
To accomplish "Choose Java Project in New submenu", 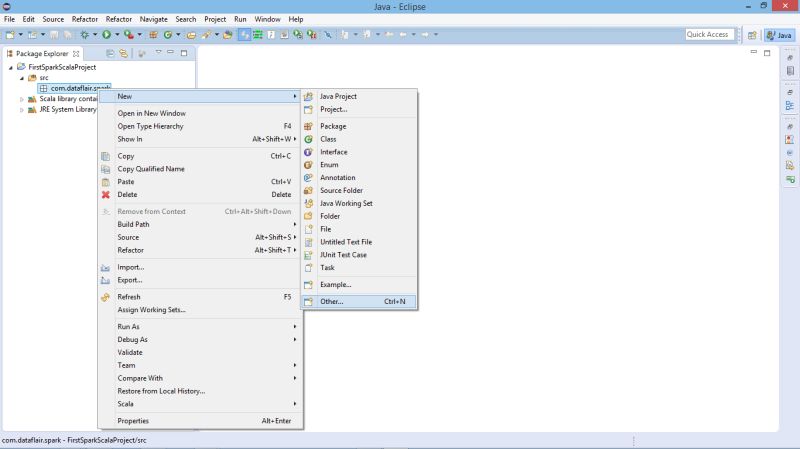I will tap(359, 96).
